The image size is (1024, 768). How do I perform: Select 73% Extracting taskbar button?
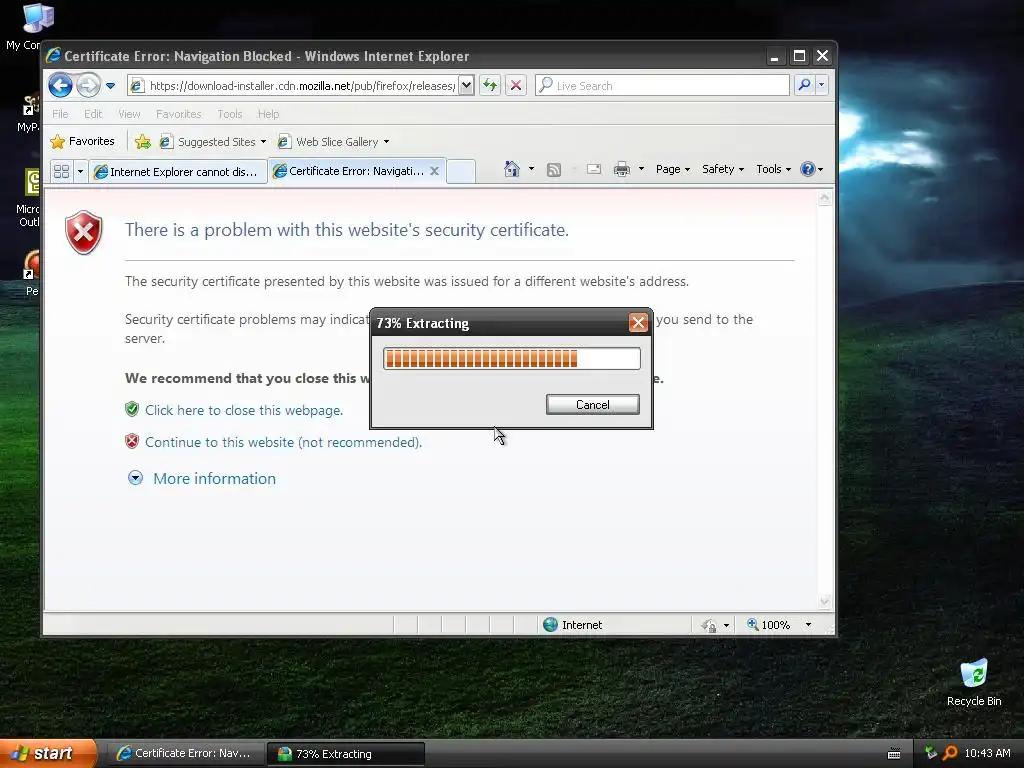346,754
